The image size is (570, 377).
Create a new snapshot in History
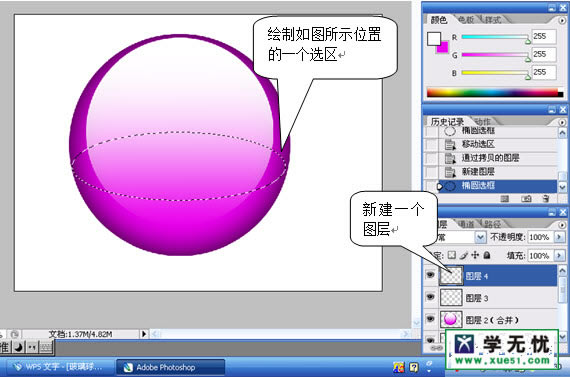526,198
